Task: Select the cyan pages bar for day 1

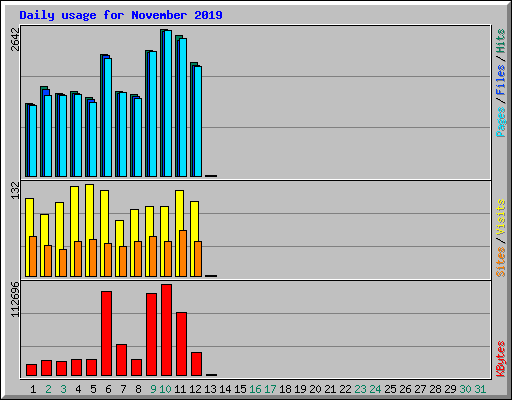Action: point(33,141)
